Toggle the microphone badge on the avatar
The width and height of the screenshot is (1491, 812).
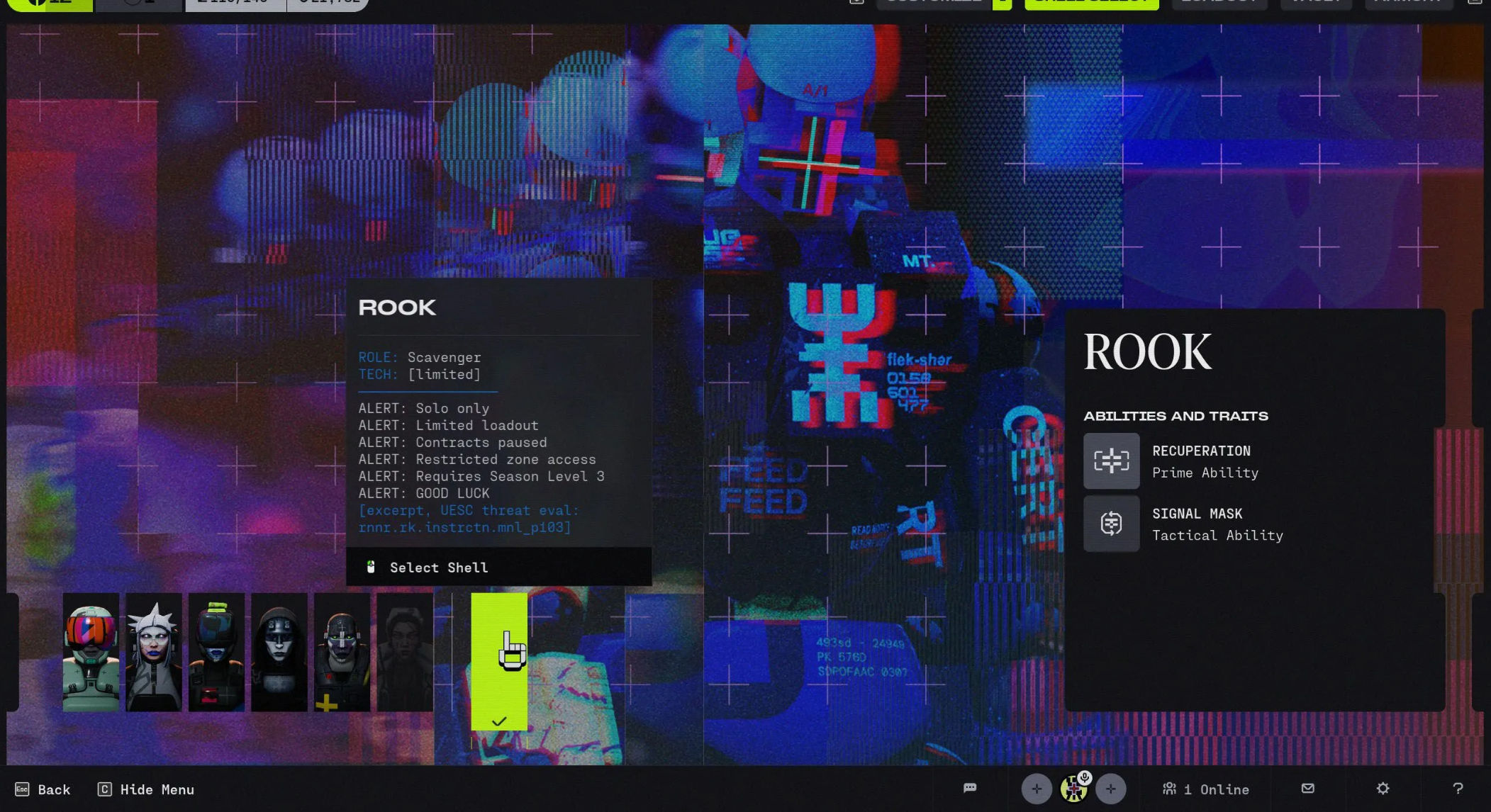tap(1085, 777)
